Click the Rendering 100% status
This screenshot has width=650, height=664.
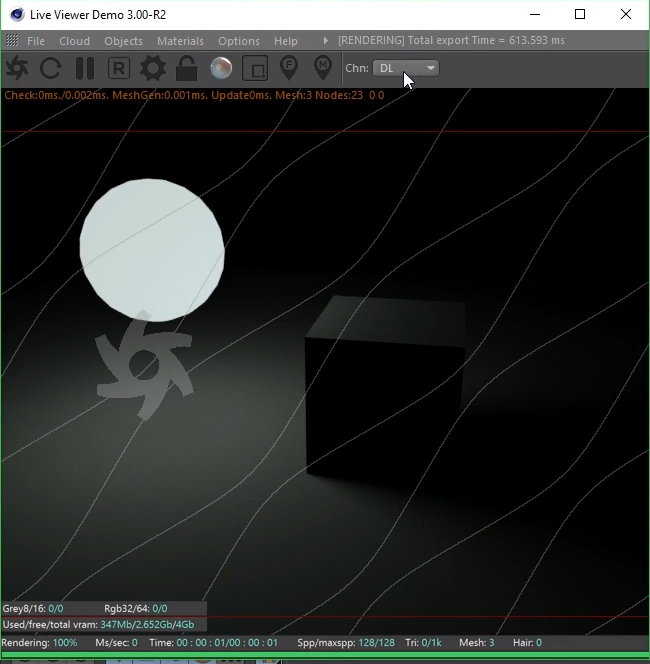click(x=39, y=643)
